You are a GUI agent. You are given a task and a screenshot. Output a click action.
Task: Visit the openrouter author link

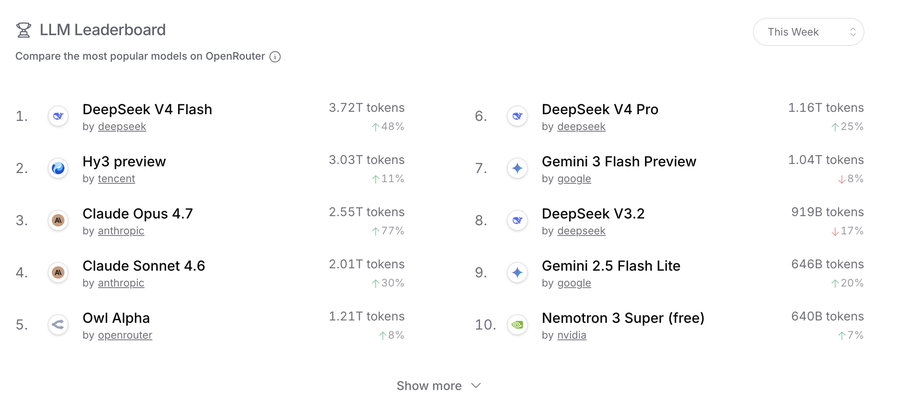pos(125,335)
